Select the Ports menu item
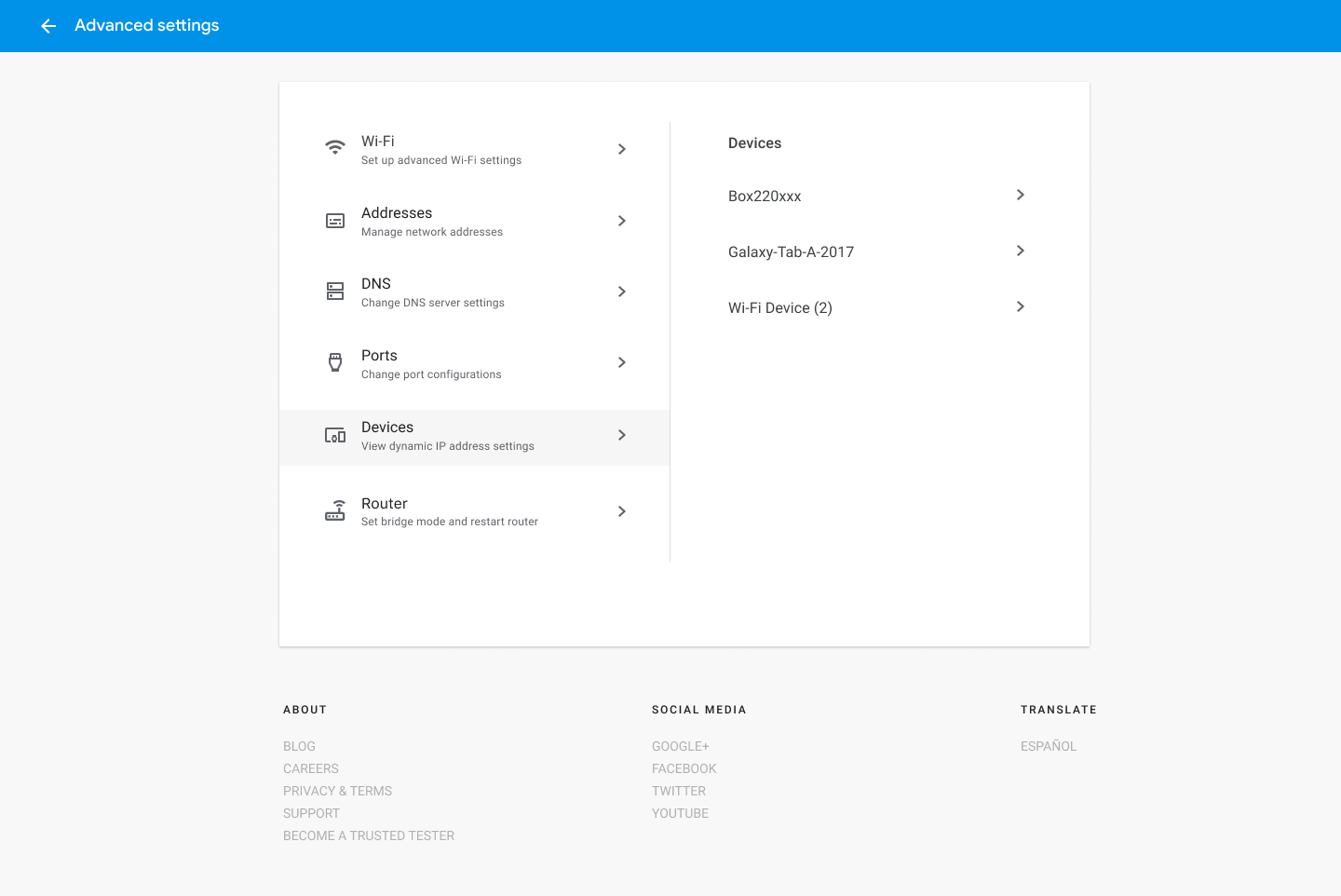 475,363
